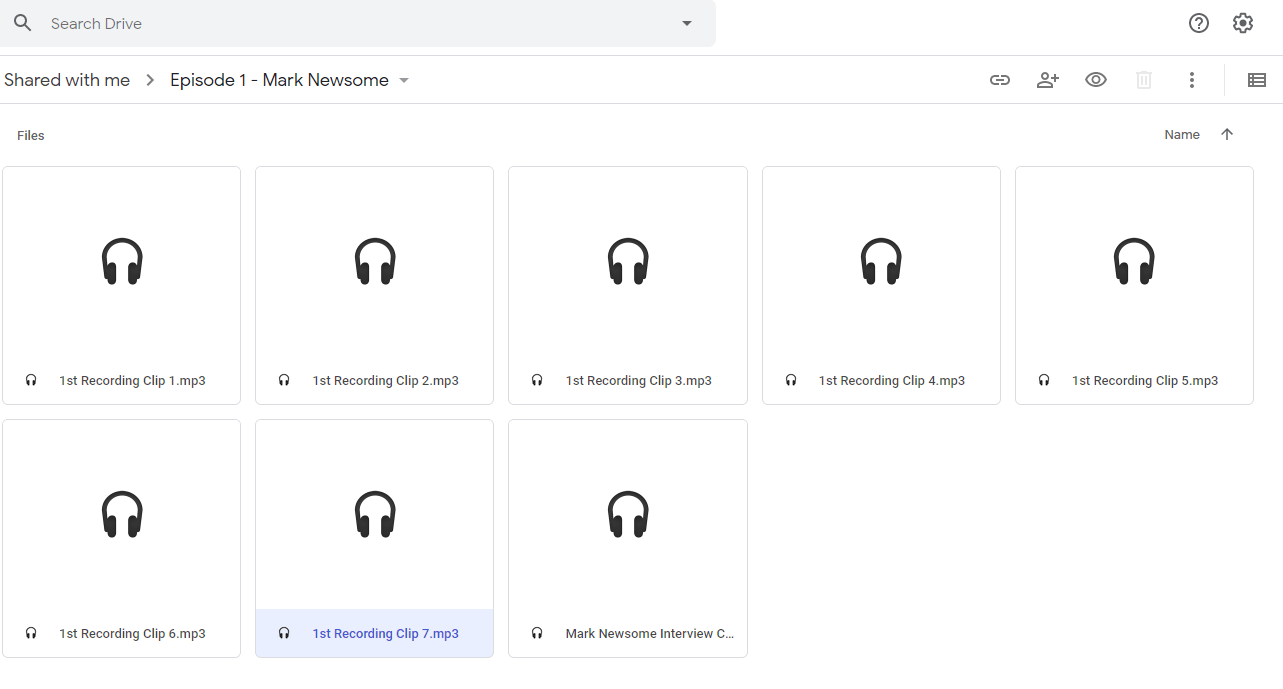Open the Help question mark icon
1283x689 pixels.
[x=1199, y=23]
